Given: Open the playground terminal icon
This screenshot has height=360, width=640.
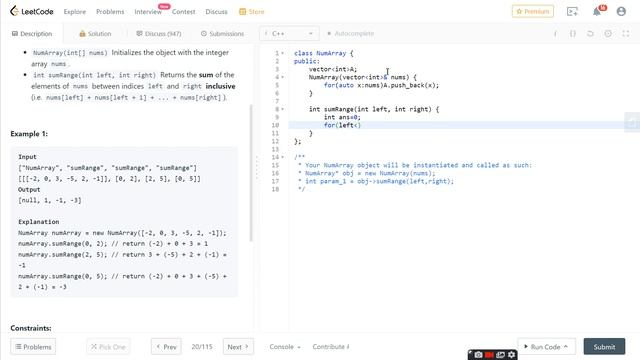Looking at the screenshot, I should 572,11.
